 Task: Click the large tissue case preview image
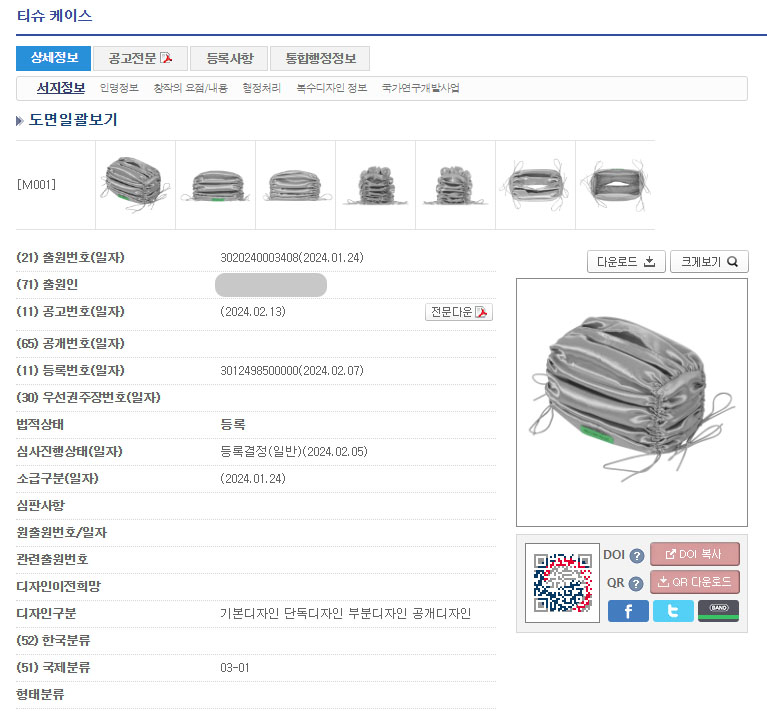(631, 402)
